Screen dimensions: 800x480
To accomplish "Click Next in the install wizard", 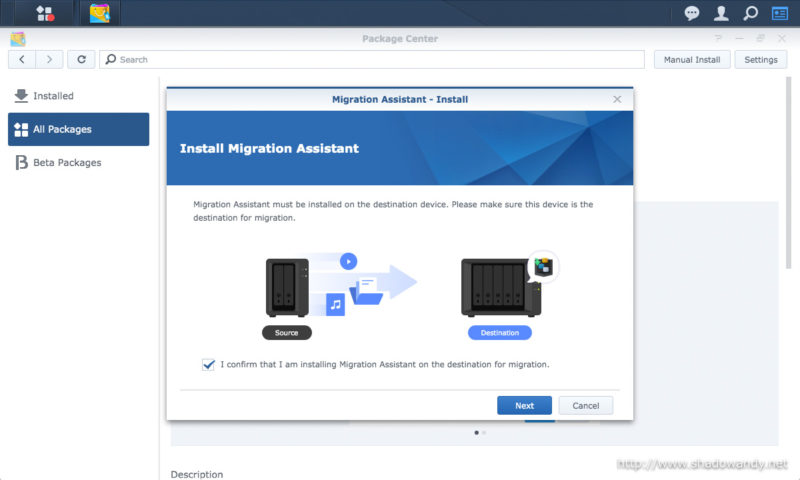I will [524, 406].
